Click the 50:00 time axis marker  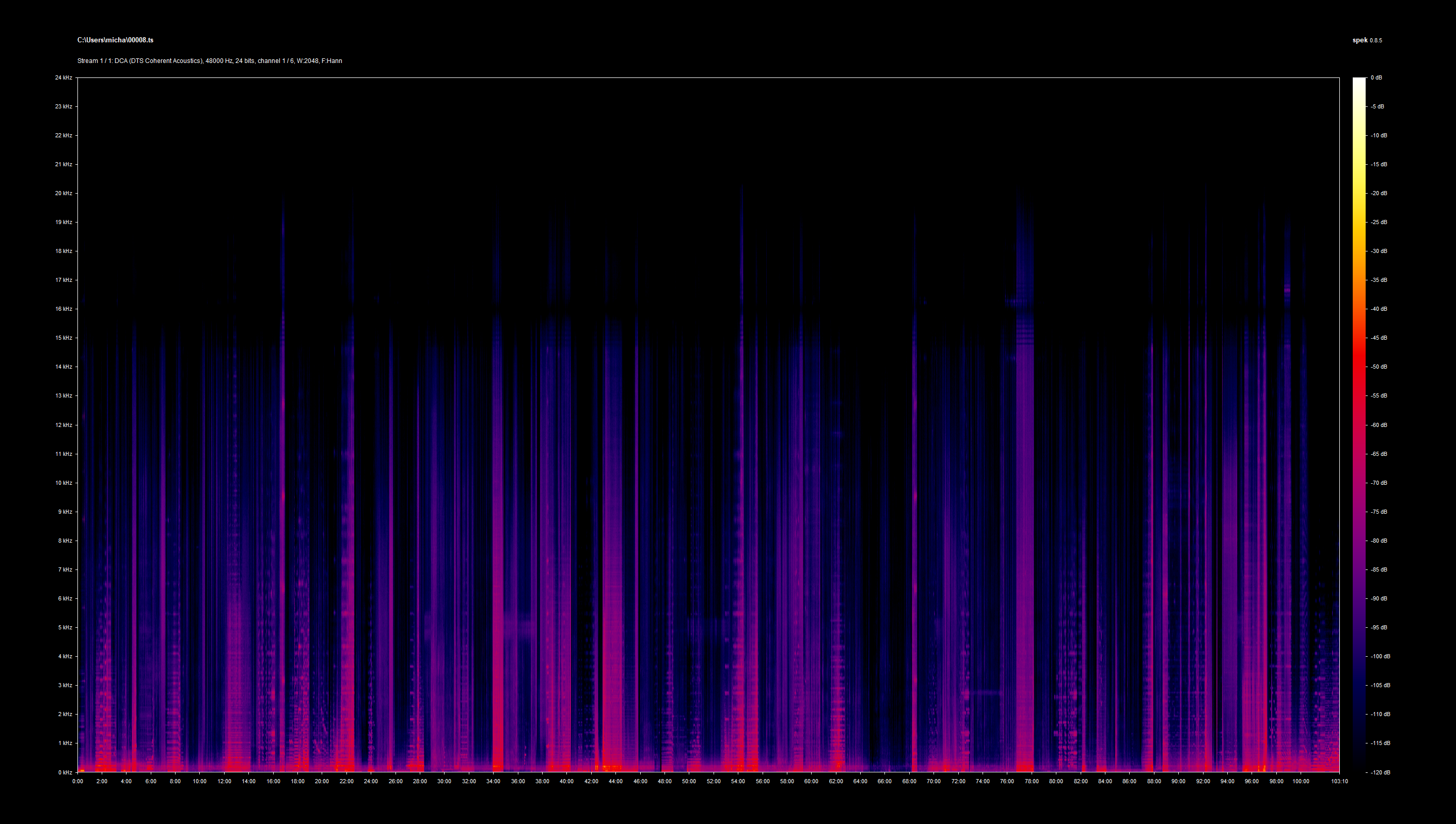(x=689, y=782)
